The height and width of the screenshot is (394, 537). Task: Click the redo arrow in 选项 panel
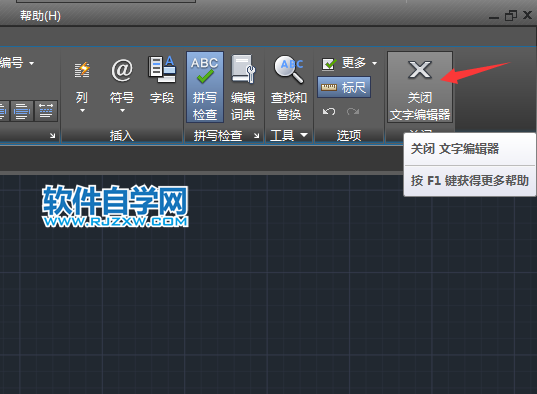pyautogui.click(x=353, y=111)
